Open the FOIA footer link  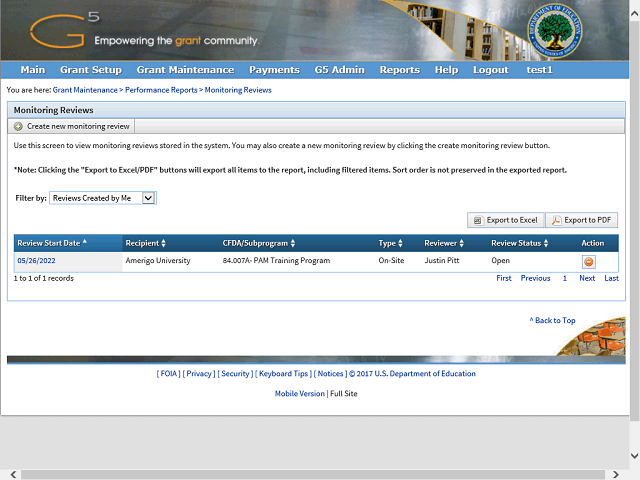coord(169,374)
